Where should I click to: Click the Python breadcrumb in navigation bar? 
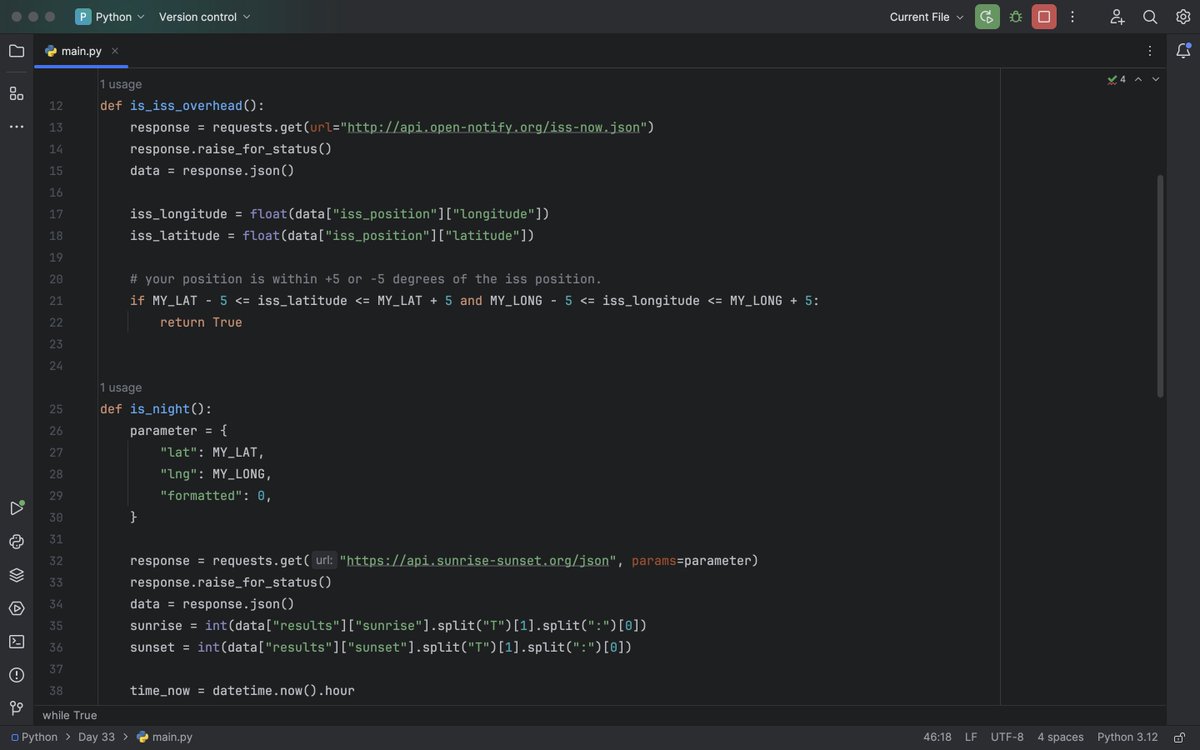coord(33,737)
